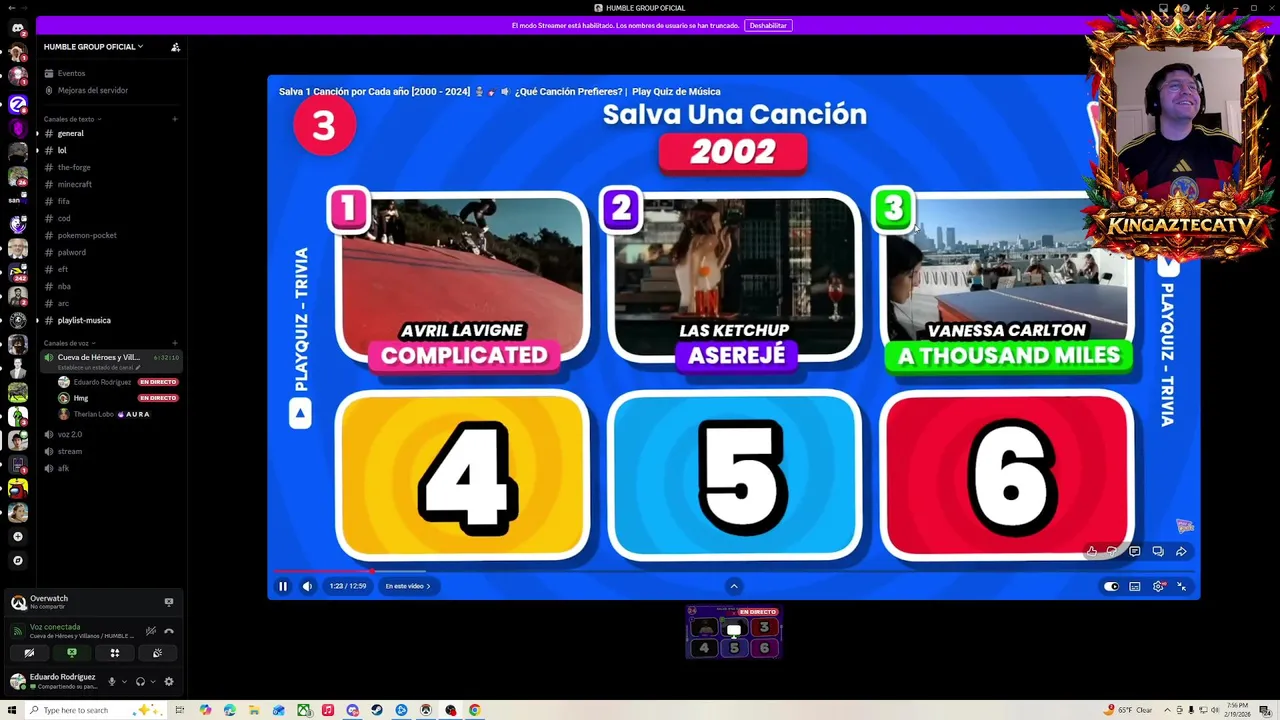Viewport: 1280px width, 720px height.
Task: Mute the video player volume icon
Action: (x=307, y=586)
